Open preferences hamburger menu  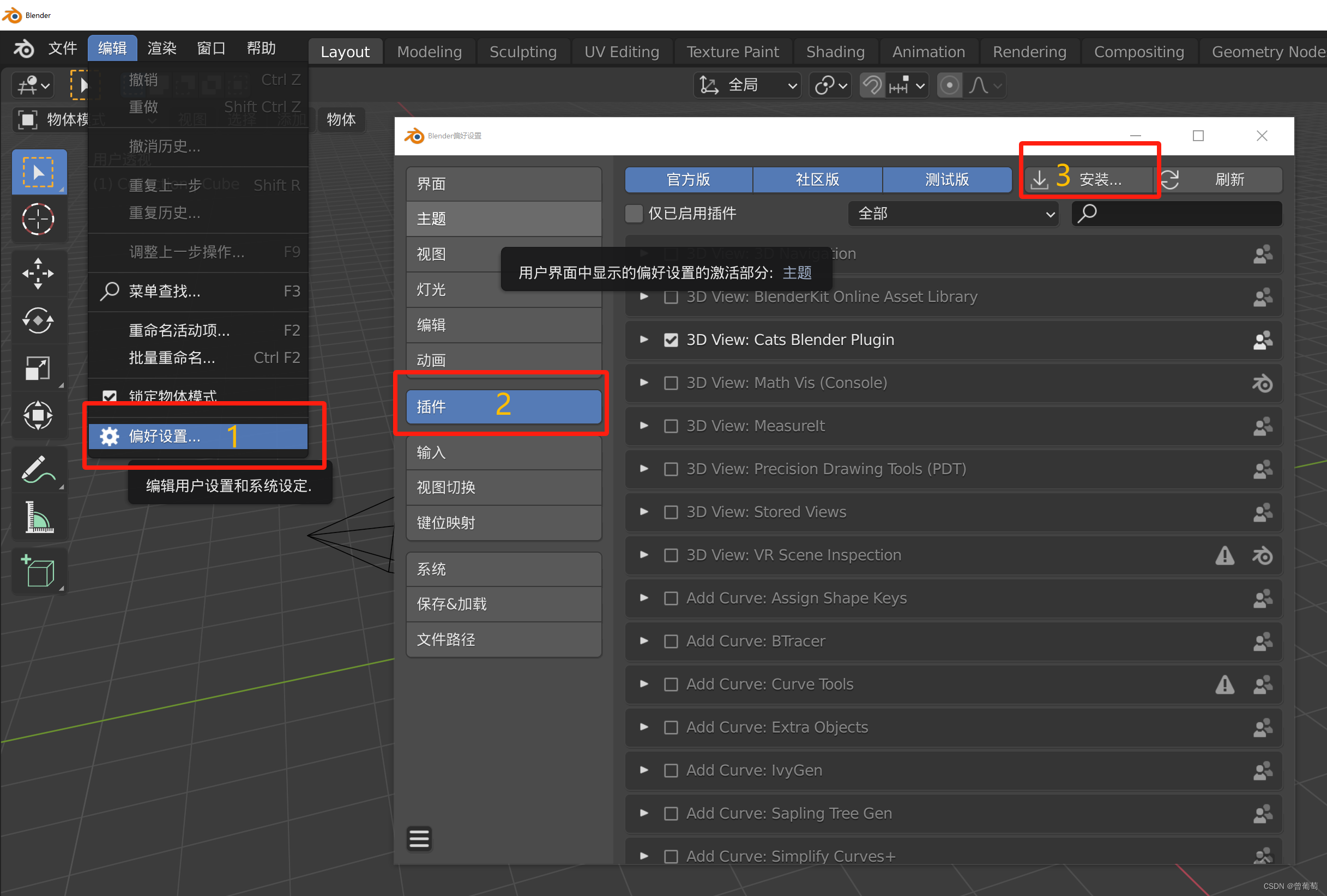[x=419, y=838]
